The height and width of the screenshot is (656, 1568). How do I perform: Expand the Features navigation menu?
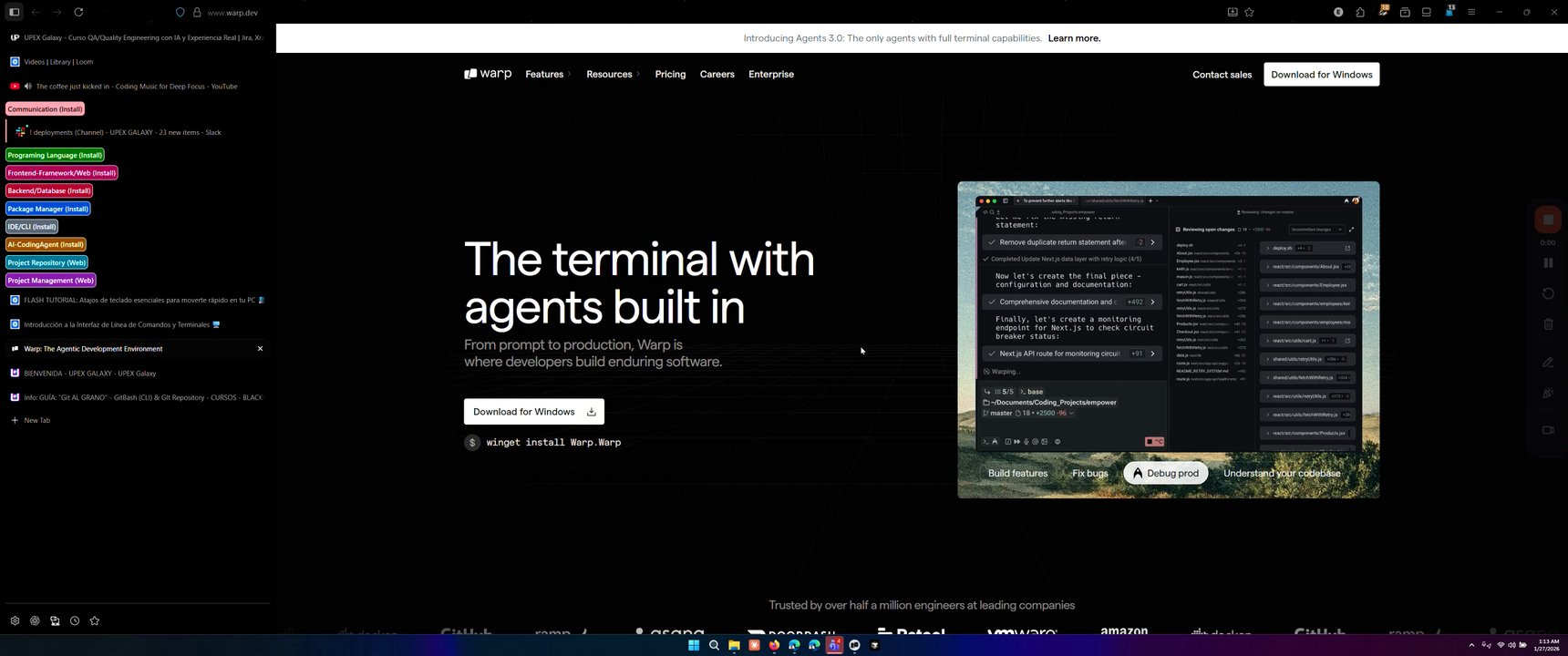pyautogui.click(x=548, y=74)
